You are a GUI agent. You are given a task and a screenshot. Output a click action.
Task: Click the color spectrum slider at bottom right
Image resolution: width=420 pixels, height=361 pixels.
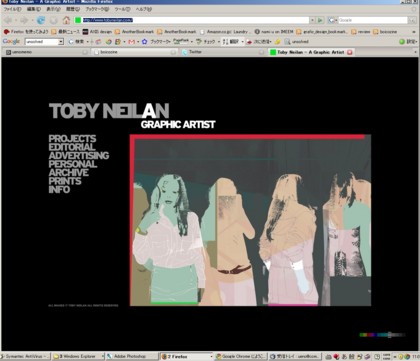[x=382, y=335]
